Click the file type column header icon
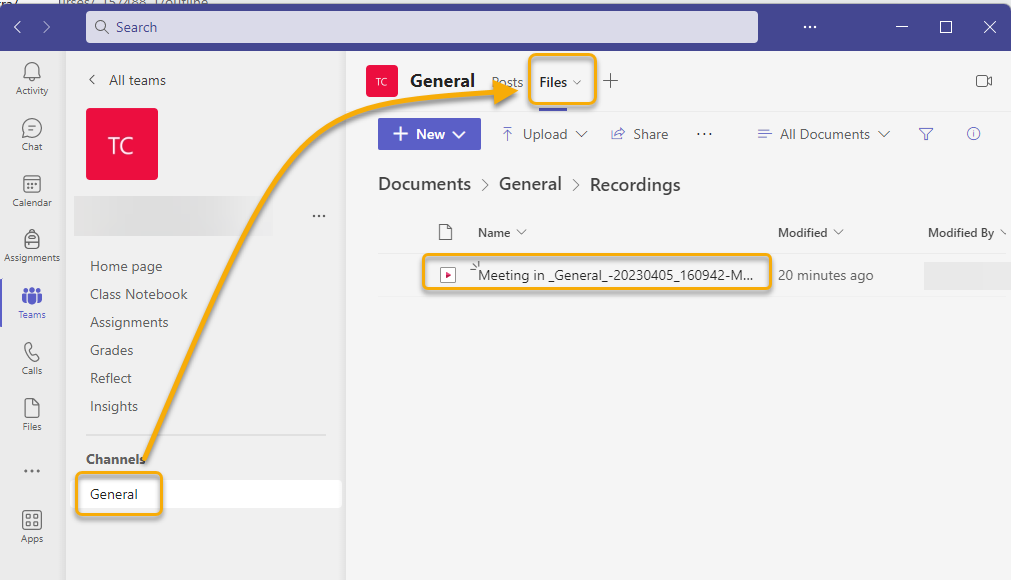This screenshot has width=1011, height=580. (x=446, y=232)
